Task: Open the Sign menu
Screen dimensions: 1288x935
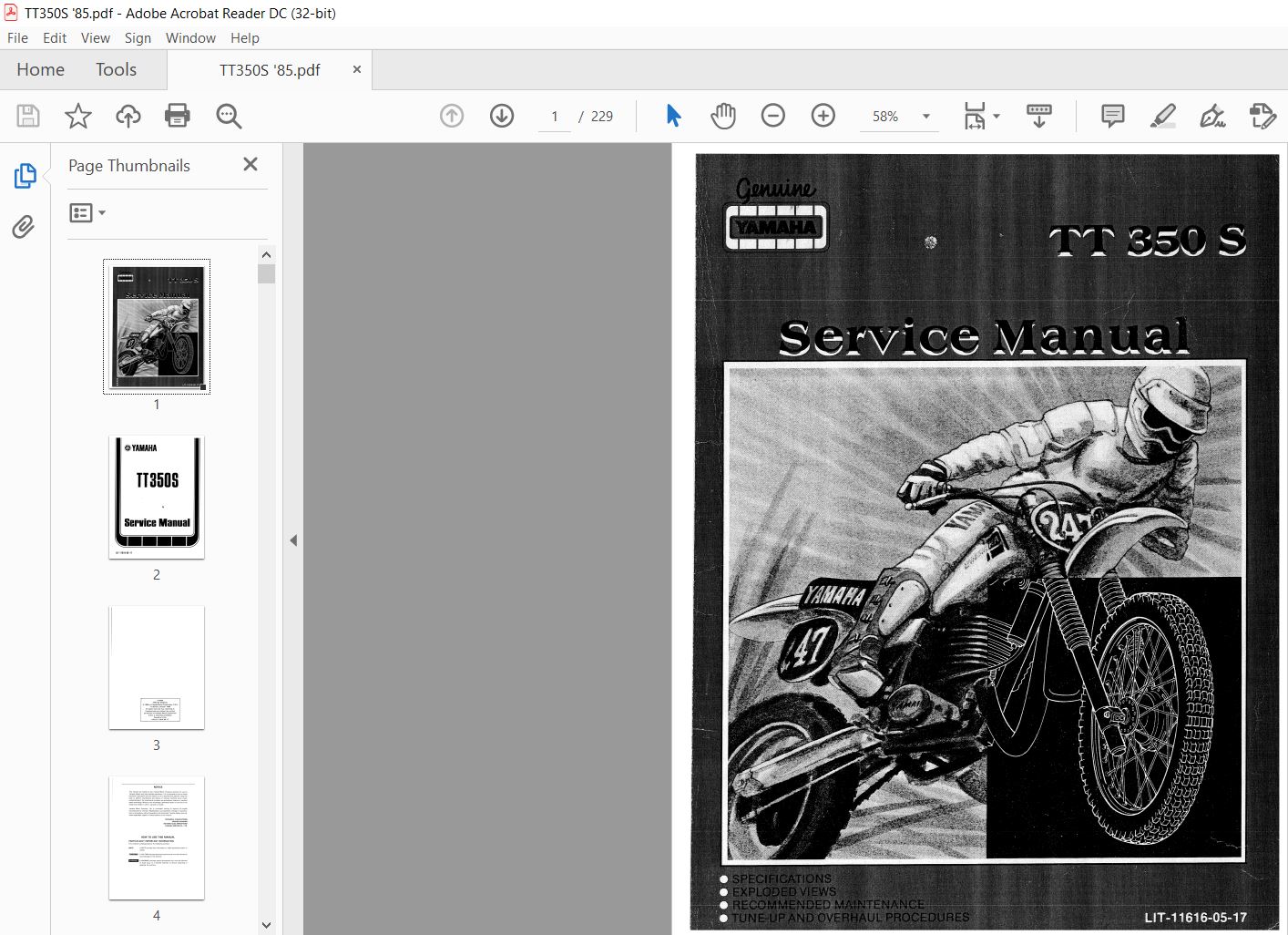Action: pyautogui.click(x=138, y=37)
